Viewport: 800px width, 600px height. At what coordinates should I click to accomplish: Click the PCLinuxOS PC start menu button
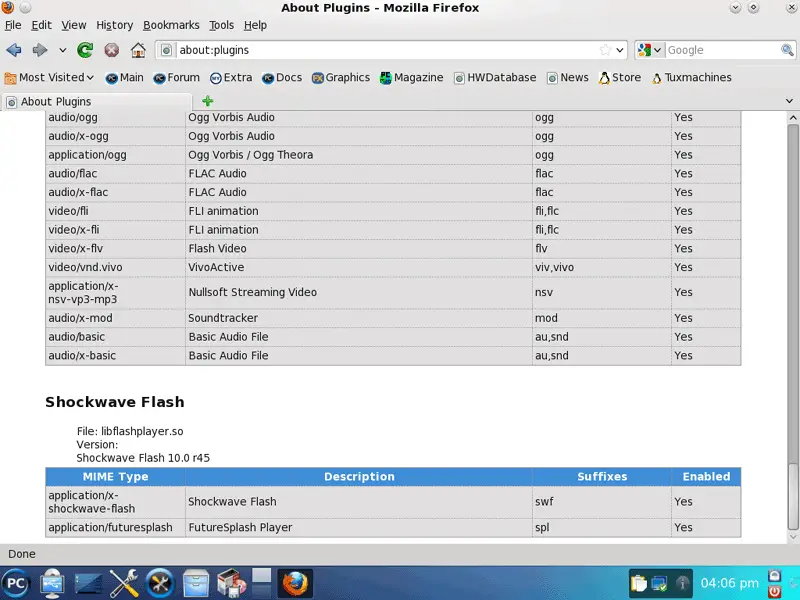point(15,583)
